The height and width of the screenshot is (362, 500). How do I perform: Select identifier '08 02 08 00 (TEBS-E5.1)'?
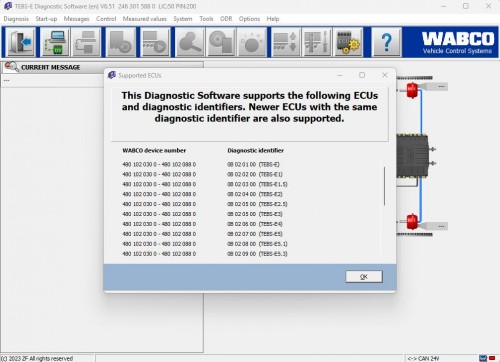257,244
